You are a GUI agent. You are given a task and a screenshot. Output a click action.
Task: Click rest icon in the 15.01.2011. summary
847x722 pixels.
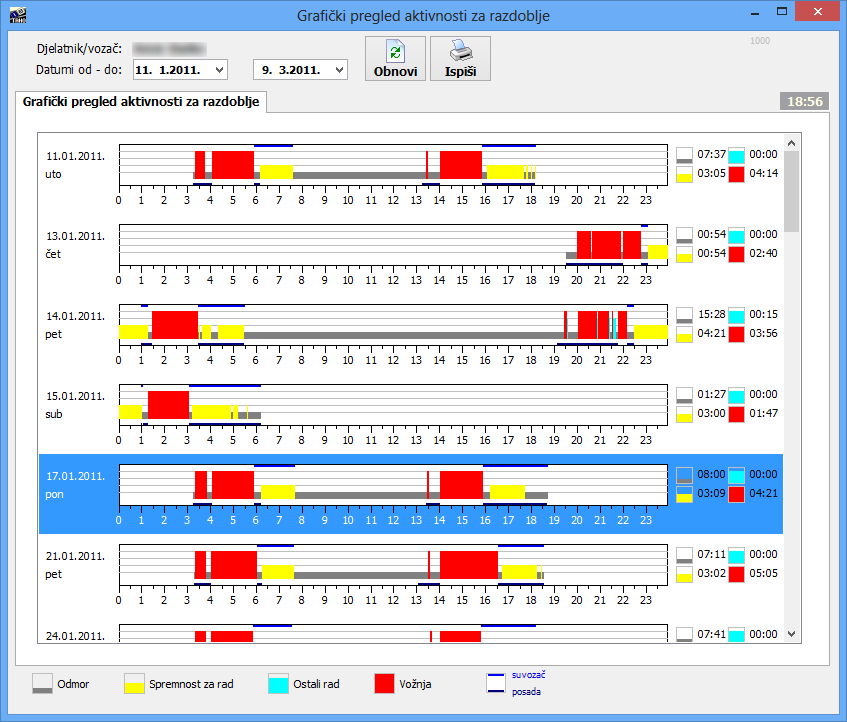(684, 395)
